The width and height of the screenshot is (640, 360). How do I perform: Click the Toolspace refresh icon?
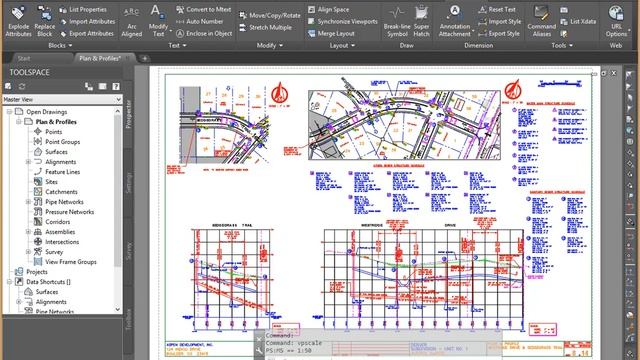22,86
